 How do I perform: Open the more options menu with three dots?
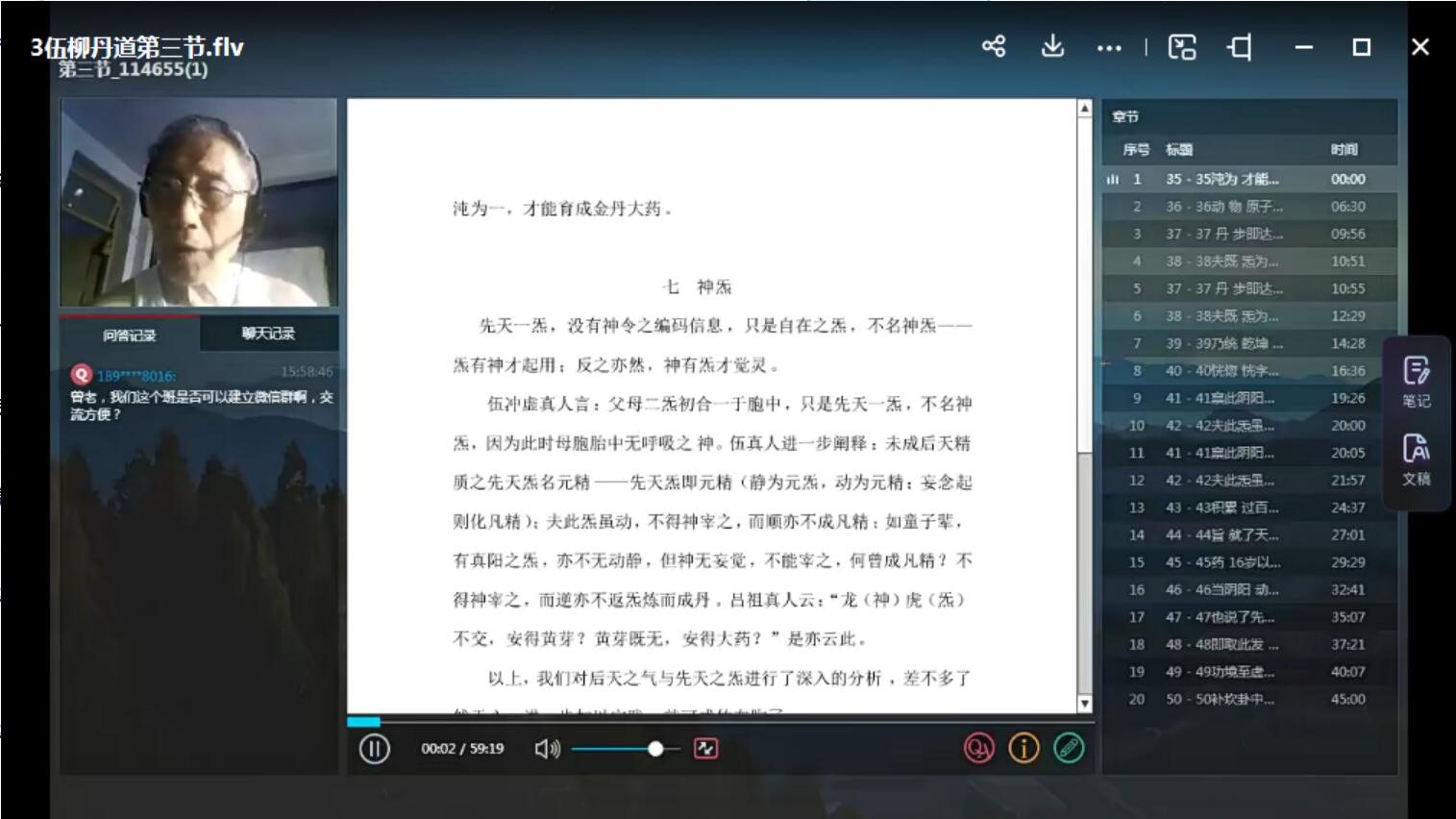coord(1110,46)
